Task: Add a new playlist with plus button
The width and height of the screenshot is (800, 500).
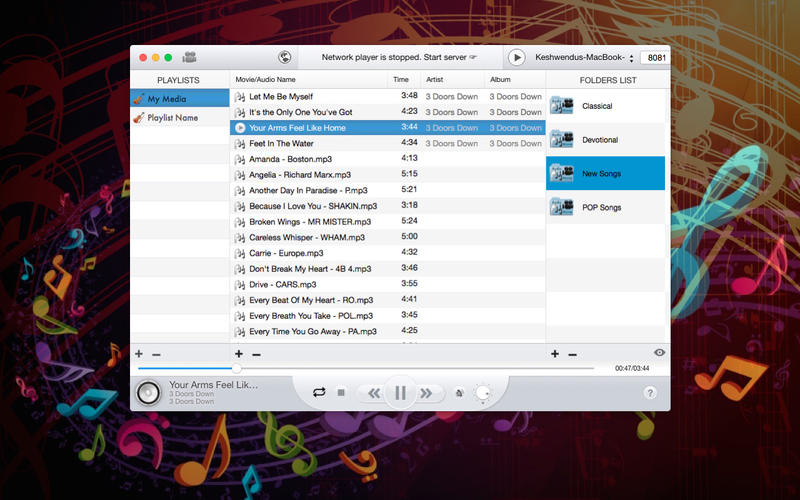Action: click(139, 354)
